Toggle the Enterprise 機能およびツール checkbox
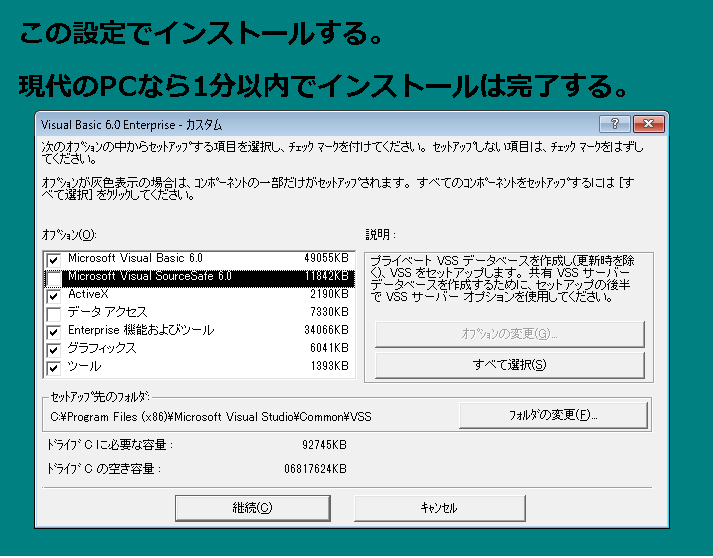Image resolution: width=713 pixels, height=558 pixels. 54,332
